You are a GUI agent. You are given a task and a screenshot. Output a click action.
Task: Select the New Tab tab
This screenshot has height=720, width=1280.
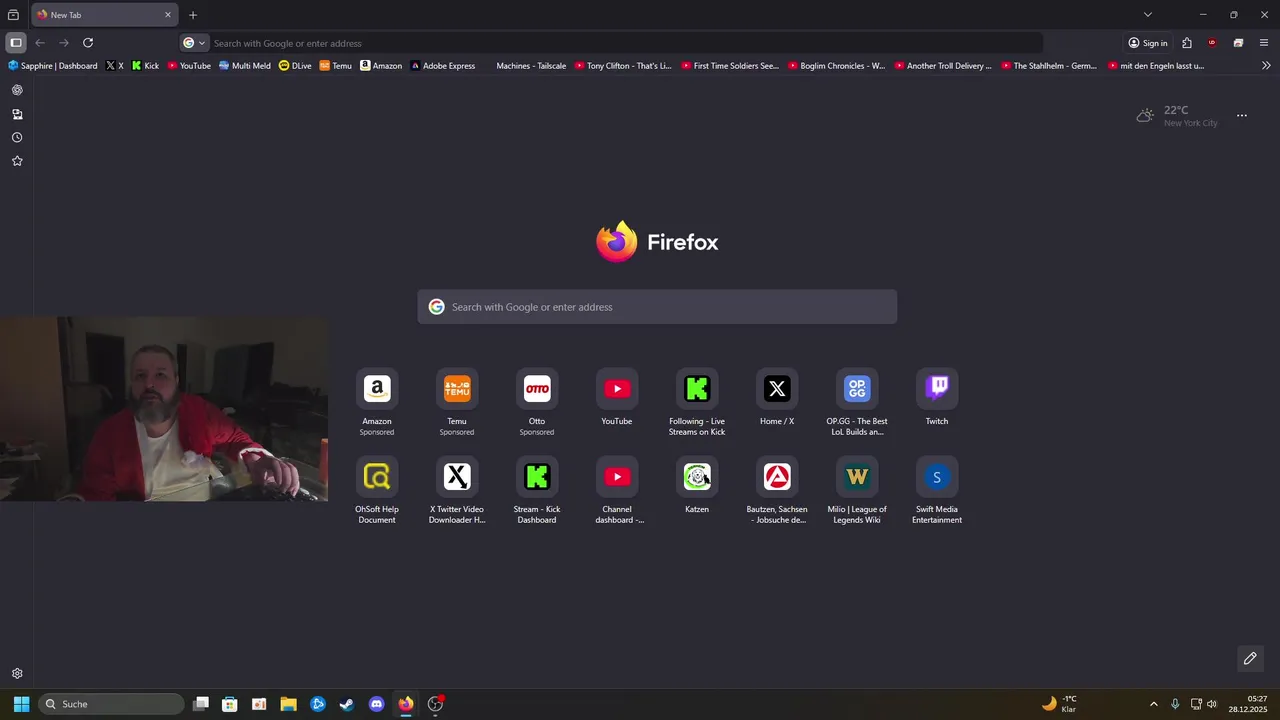click(103, 15)
